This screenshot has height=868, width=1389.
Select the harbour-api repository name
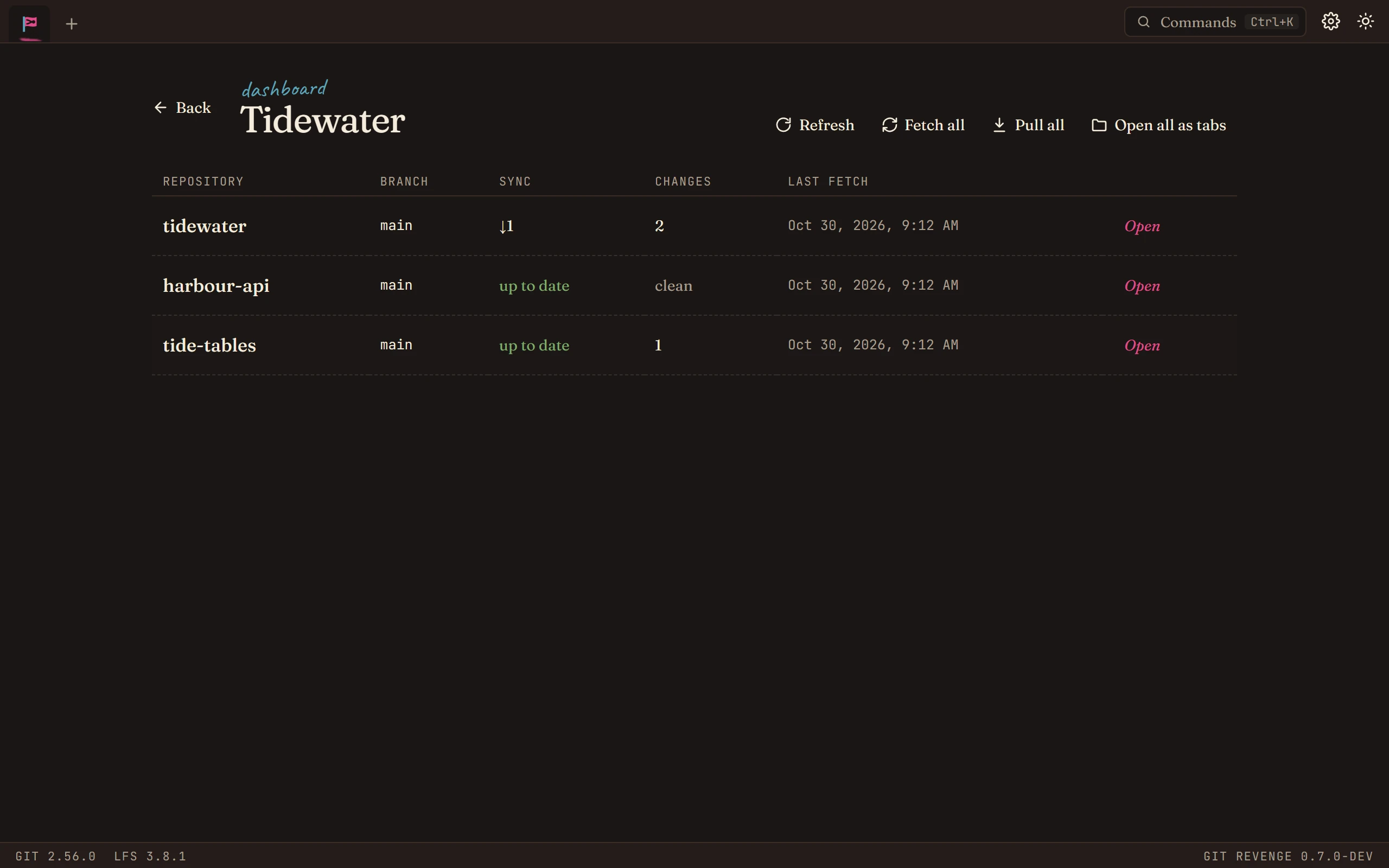tap(216, 286)
